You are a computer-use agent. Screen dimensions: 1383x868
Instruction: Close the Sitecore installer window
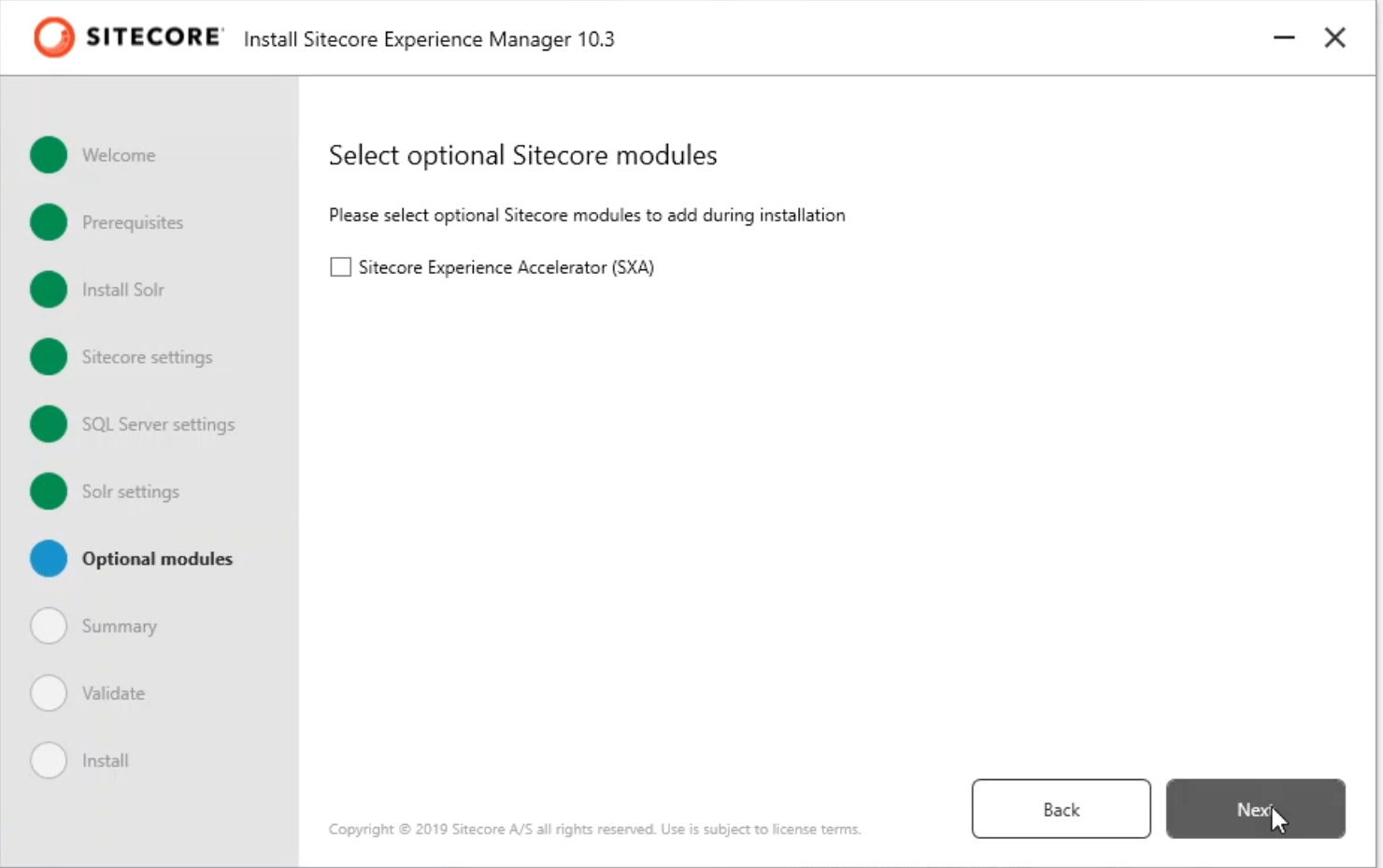coord(1334,37)
